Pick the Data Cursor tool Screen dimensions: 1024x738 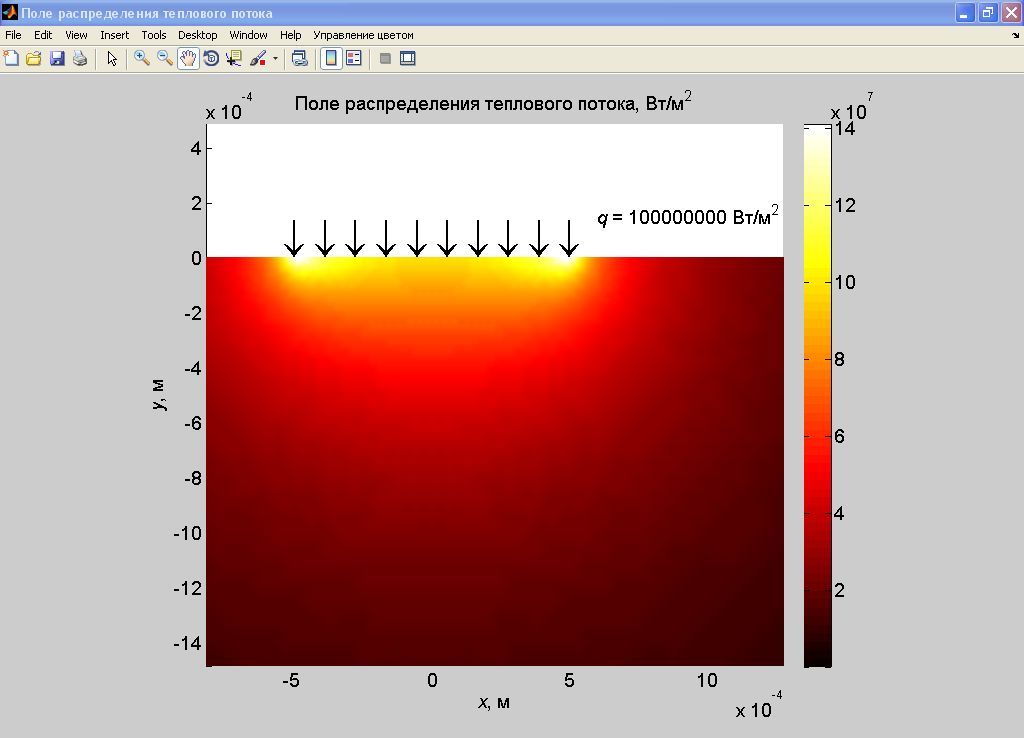point(234,59)
